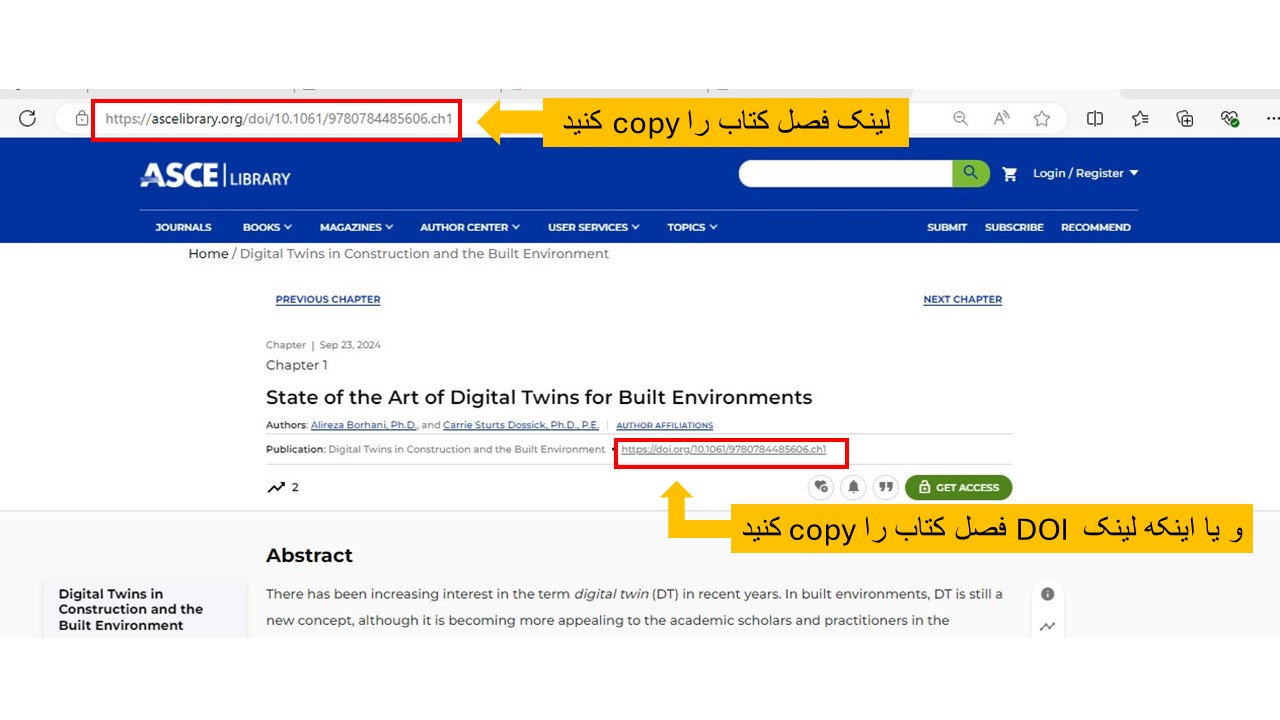Open the shopping cart

(1010, 173)
